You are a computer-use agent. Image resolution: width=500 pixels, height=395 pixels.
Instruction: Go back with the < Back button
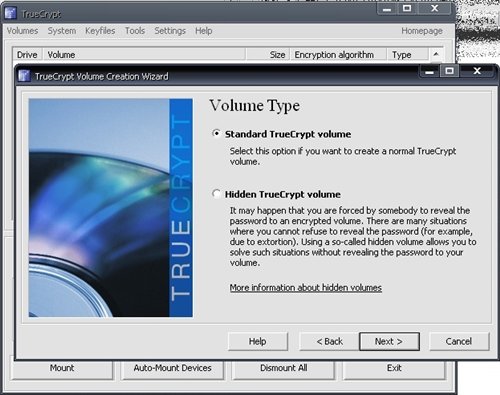(x=329, y=341)
